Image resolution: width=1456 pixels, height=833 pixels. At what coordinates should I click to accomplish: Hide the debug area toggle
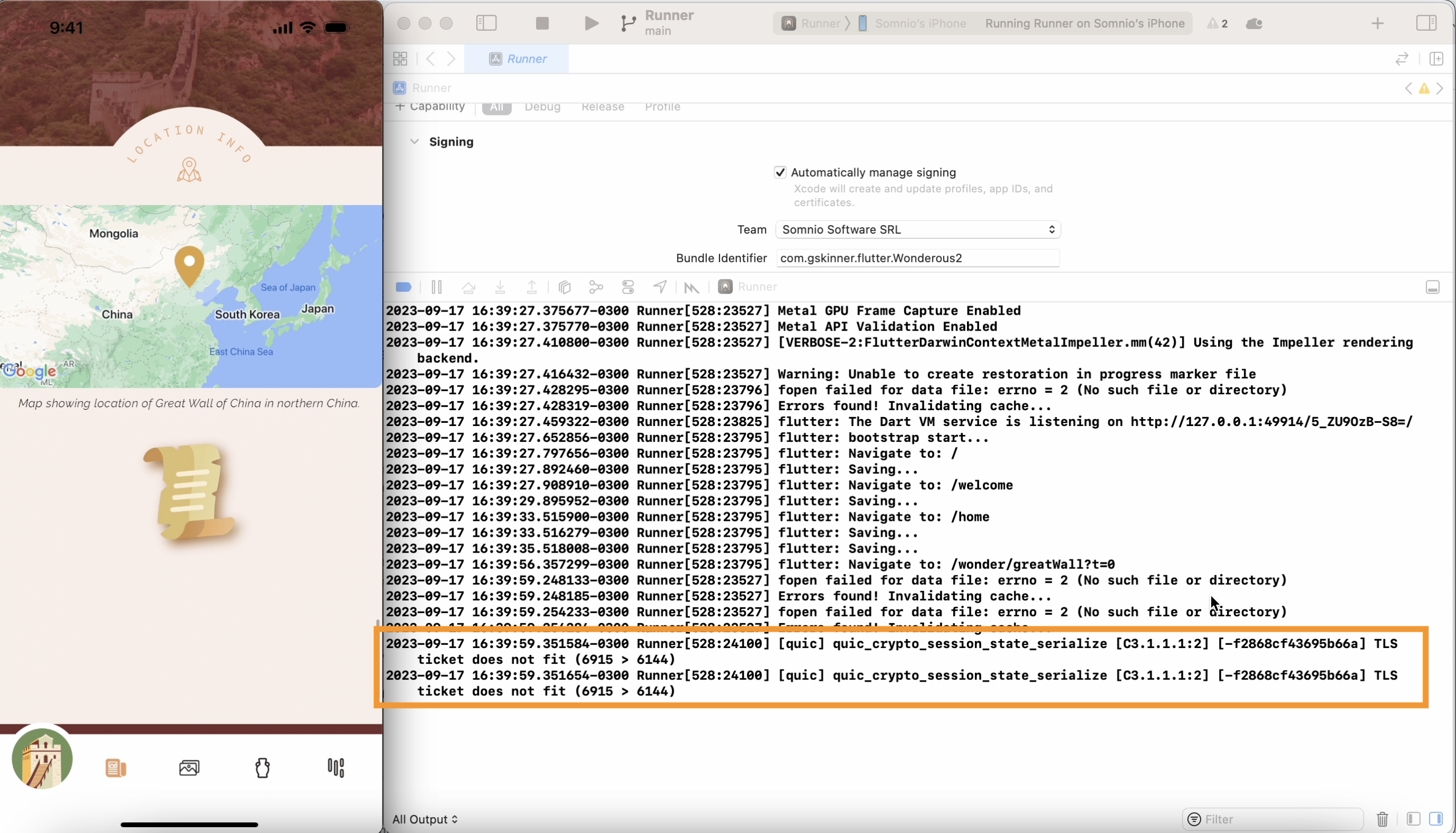1432,287
